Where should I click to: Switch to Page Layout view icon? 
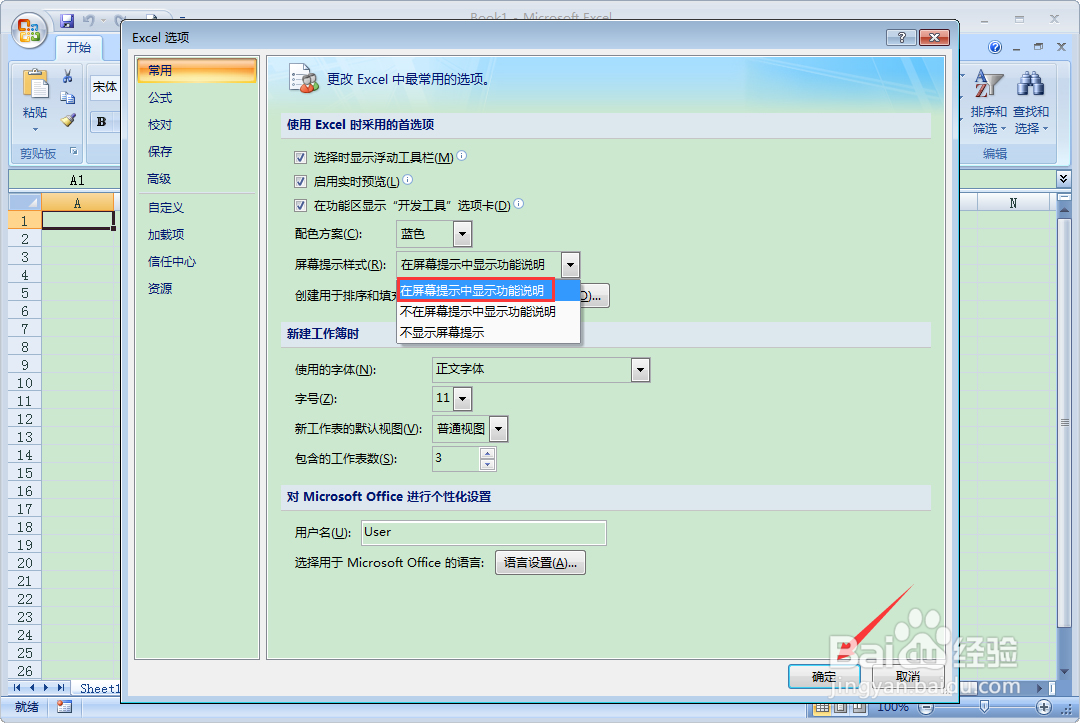click(x=839, y=707)
